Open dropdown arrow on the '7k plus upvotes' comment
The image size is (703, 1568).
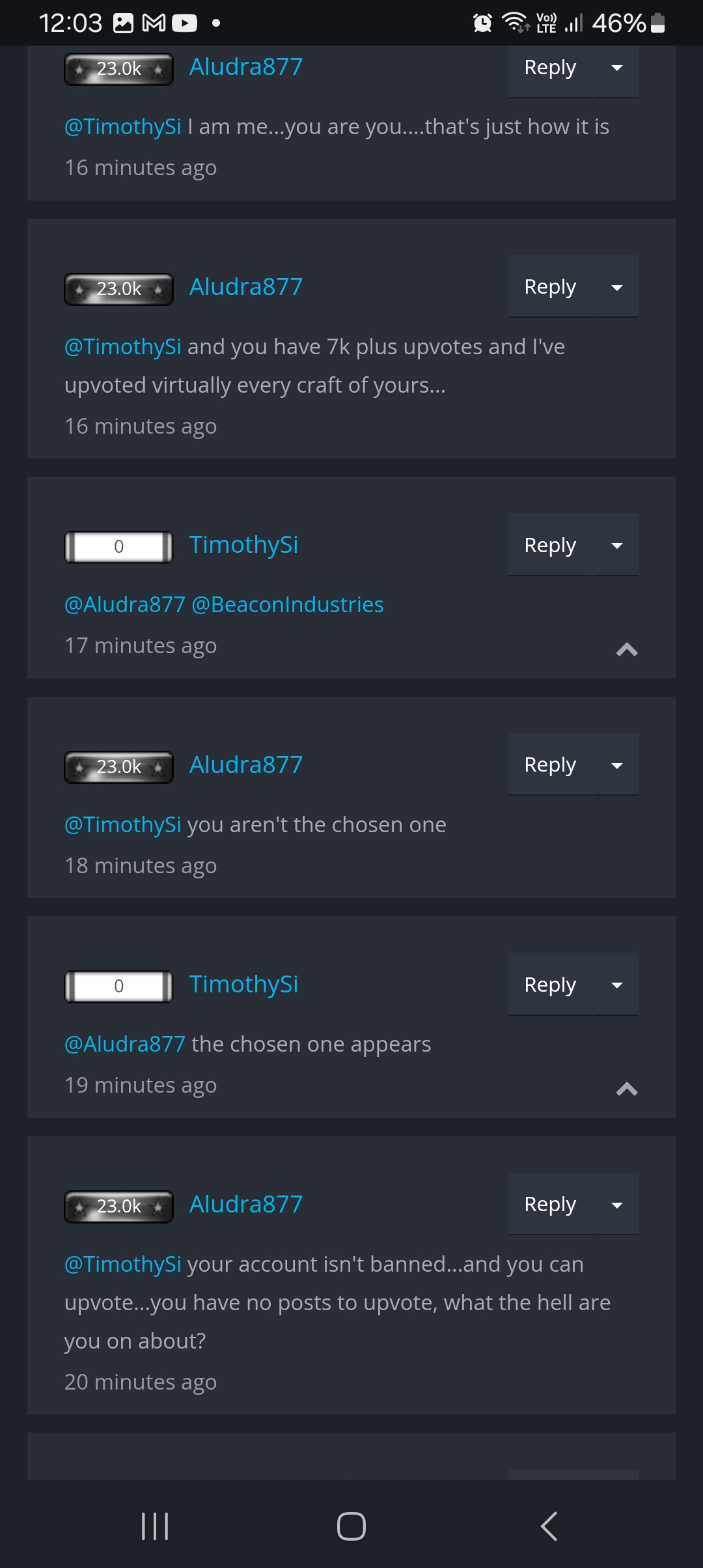click(x=616, y=287)
